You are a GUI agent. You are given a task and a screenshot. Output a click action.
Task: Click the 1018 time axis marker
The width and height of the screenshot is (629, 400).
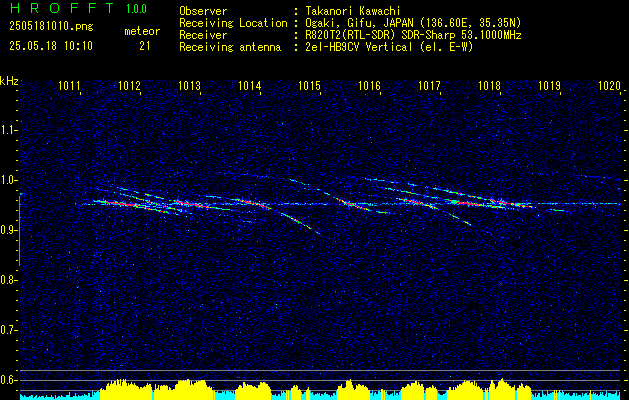pos(489,85)
